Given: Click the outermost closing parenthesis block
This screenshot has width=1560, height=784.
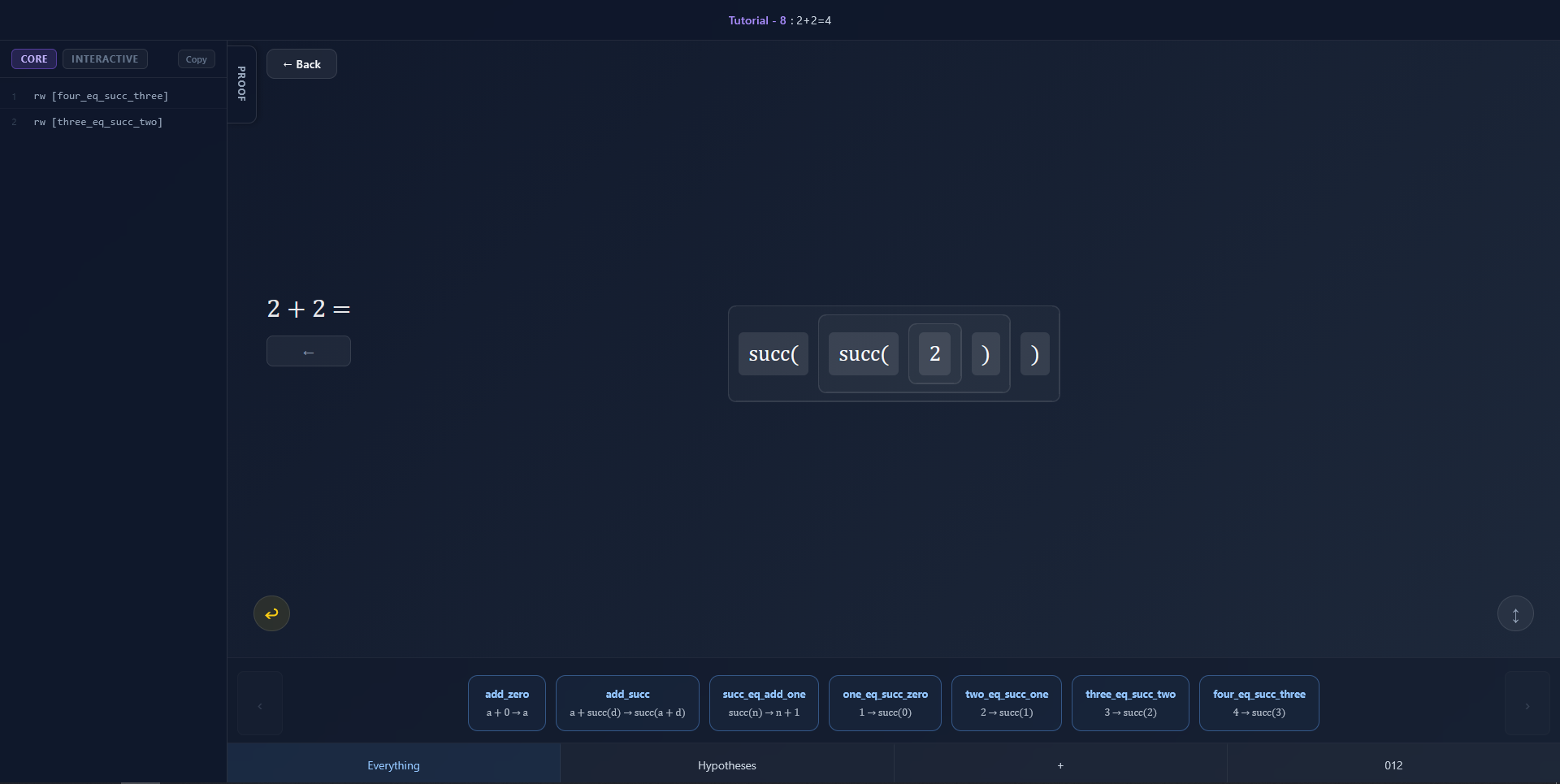Looking at the screenshot, I should tap(1035, 353).
